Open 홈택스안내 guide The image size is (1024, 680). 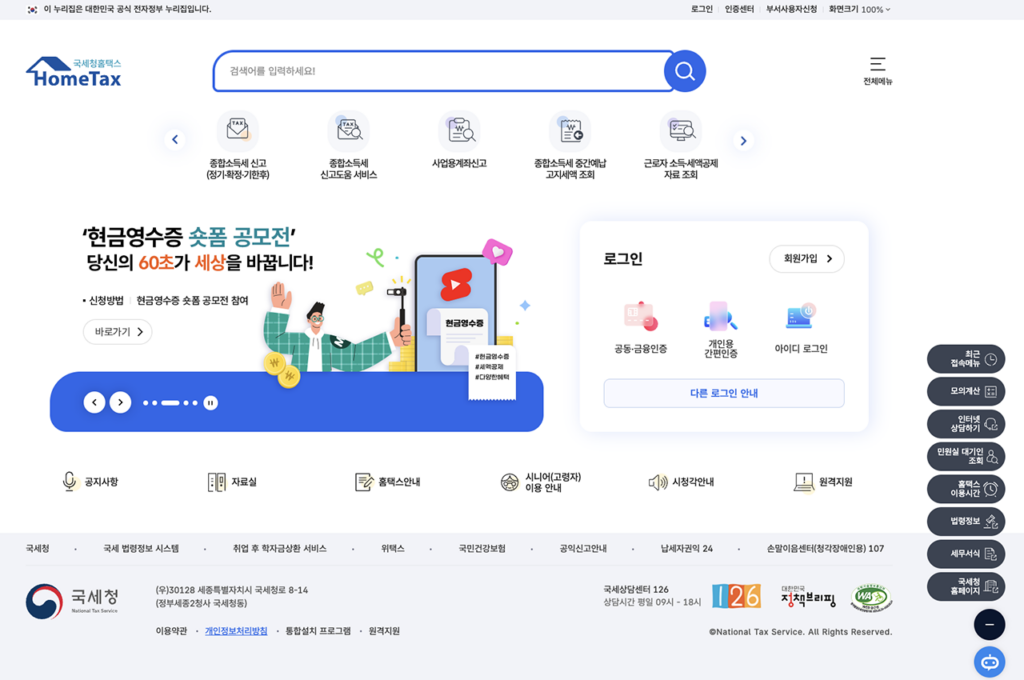387,482
